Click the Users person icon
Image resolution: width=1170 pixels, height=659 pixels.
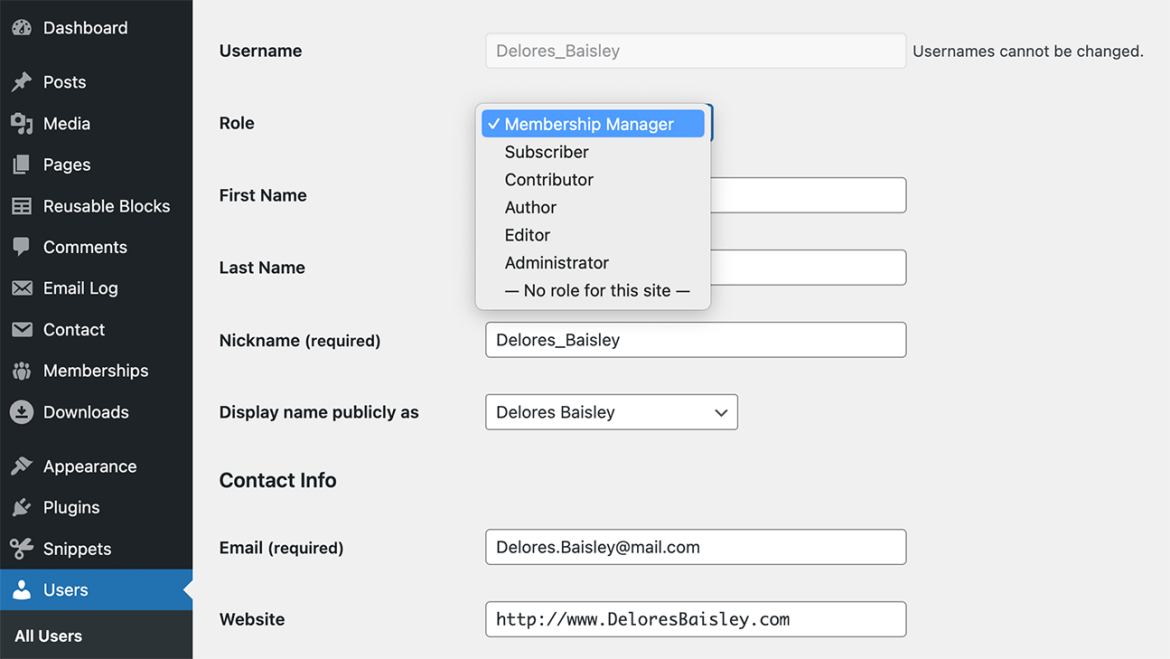(x=22, y=590)
